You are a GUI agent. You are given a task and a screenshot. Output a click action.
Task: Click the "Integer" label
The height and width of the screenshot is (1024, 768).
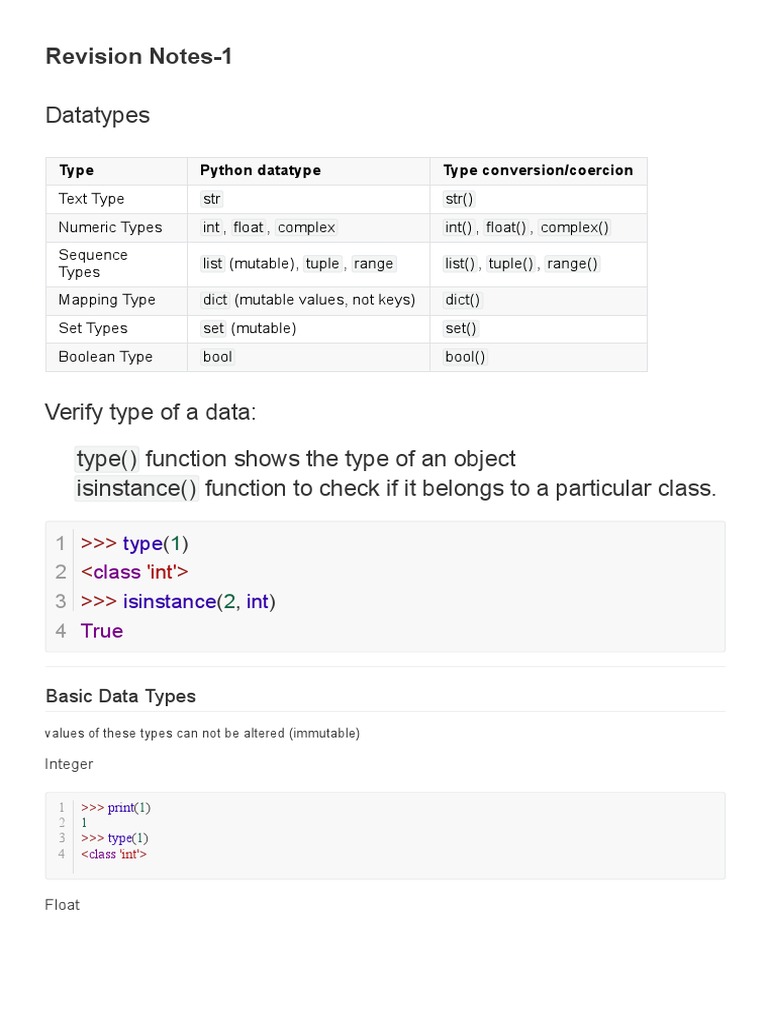click(69, 764)
